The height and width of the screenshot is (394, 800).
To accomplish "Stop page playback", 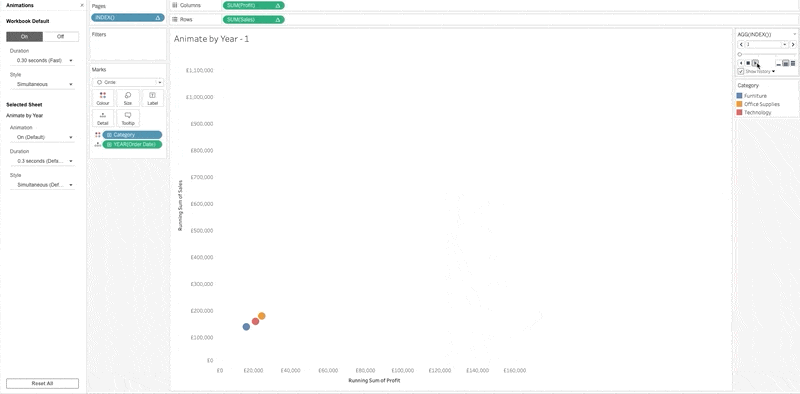I will tap(748, 63).
